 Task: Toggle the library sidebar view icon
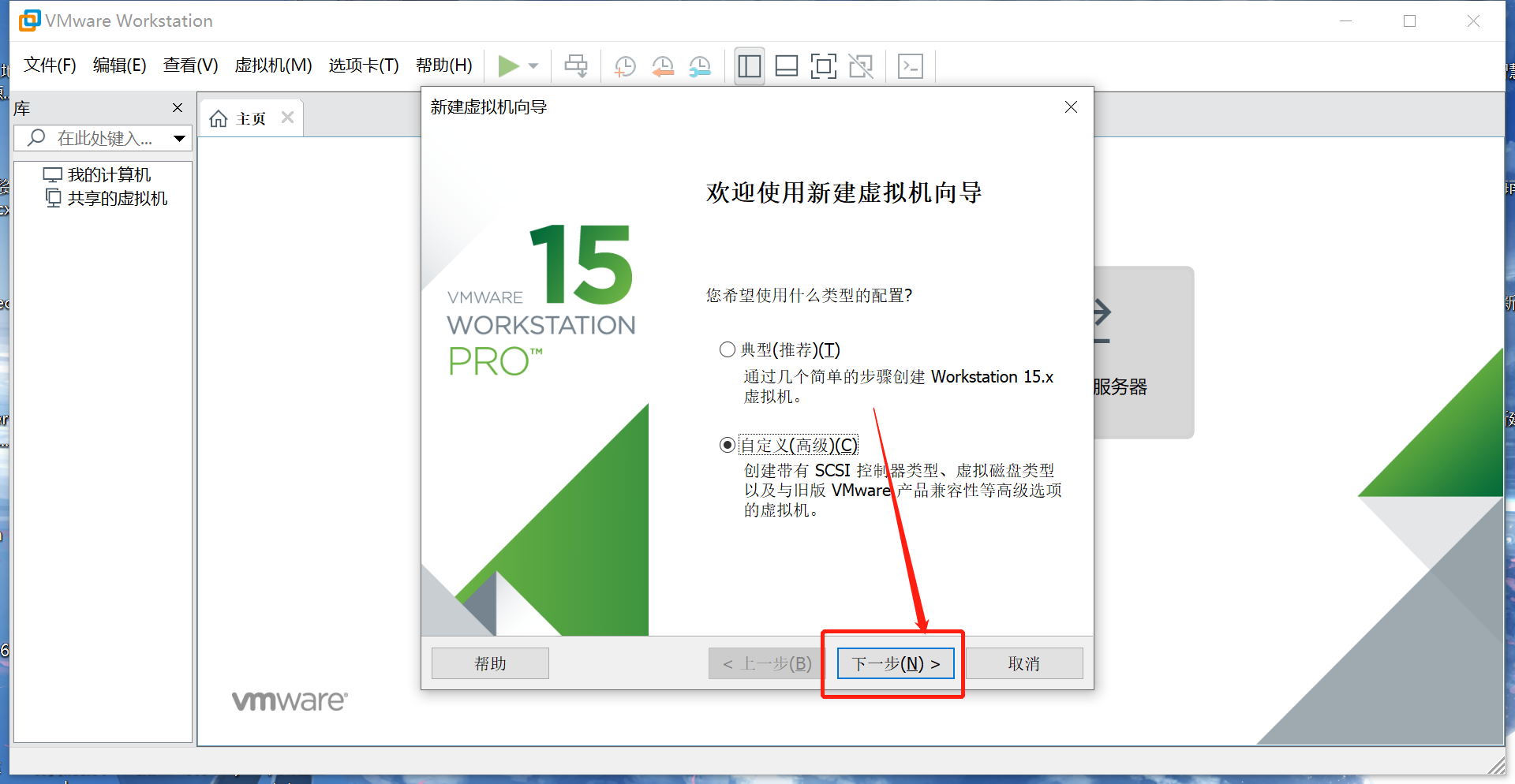[x=749, y=66]
